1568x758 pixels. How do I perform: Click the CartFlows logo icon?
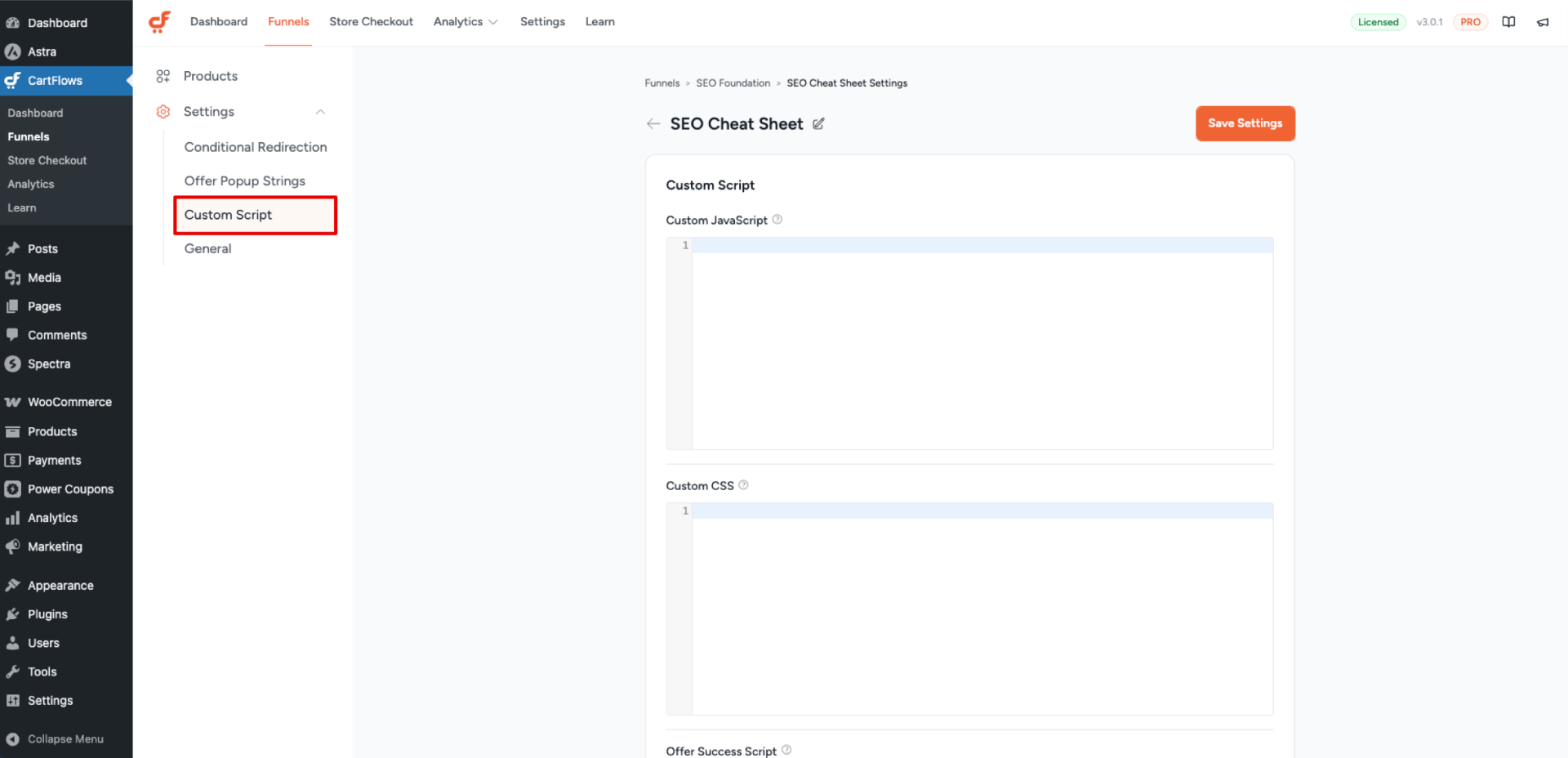159,22
